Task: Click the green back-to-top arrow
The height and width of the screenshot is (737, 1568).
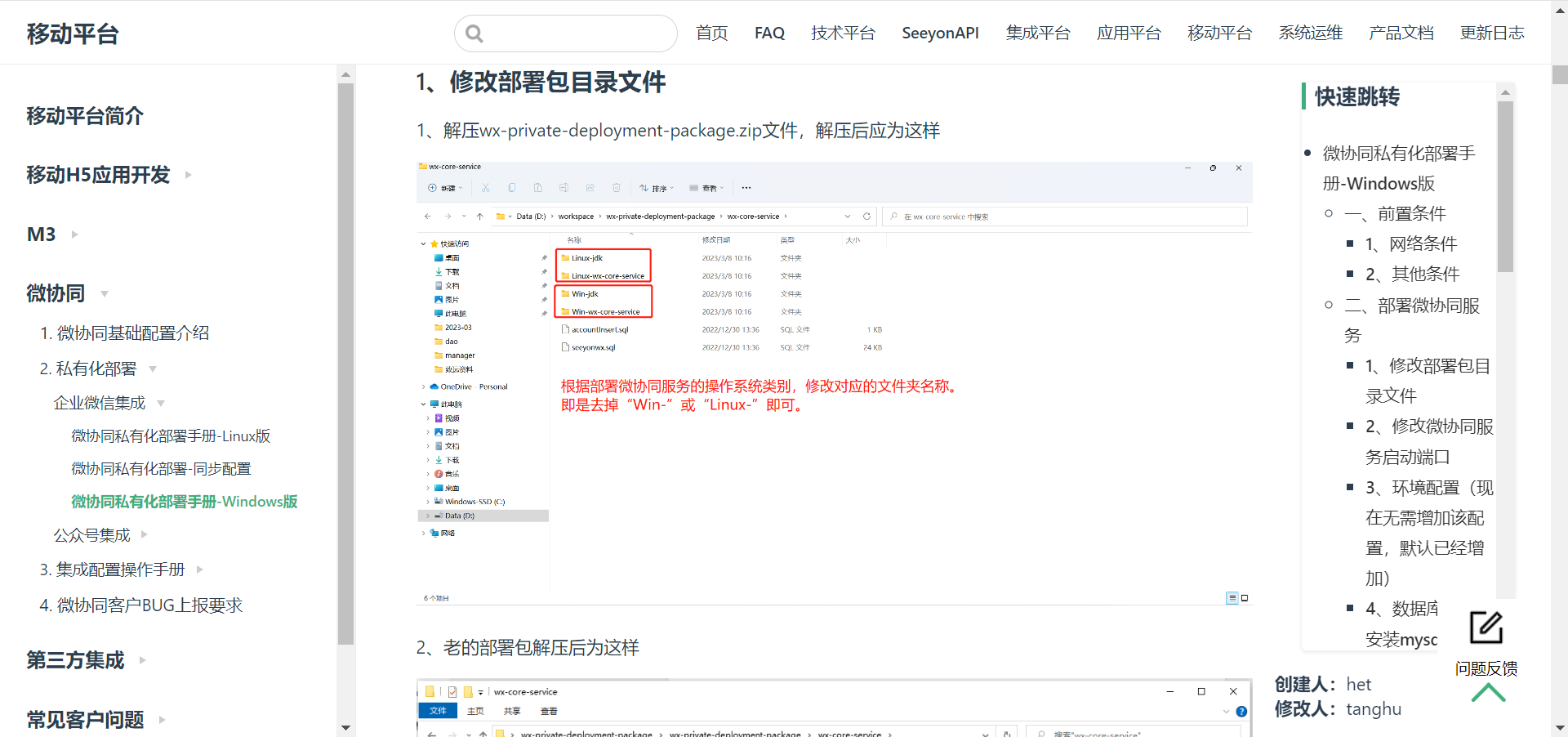Action: point(1488,693)
